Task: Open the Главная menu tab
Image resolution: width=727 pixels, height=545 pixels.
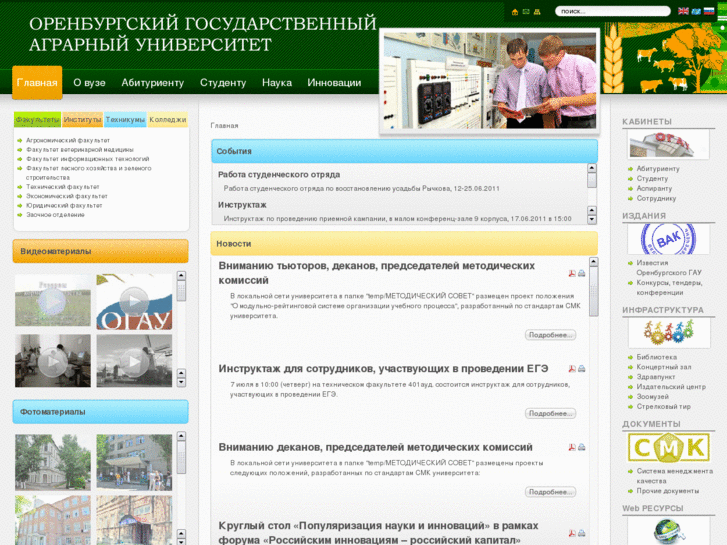Action: 37,83
